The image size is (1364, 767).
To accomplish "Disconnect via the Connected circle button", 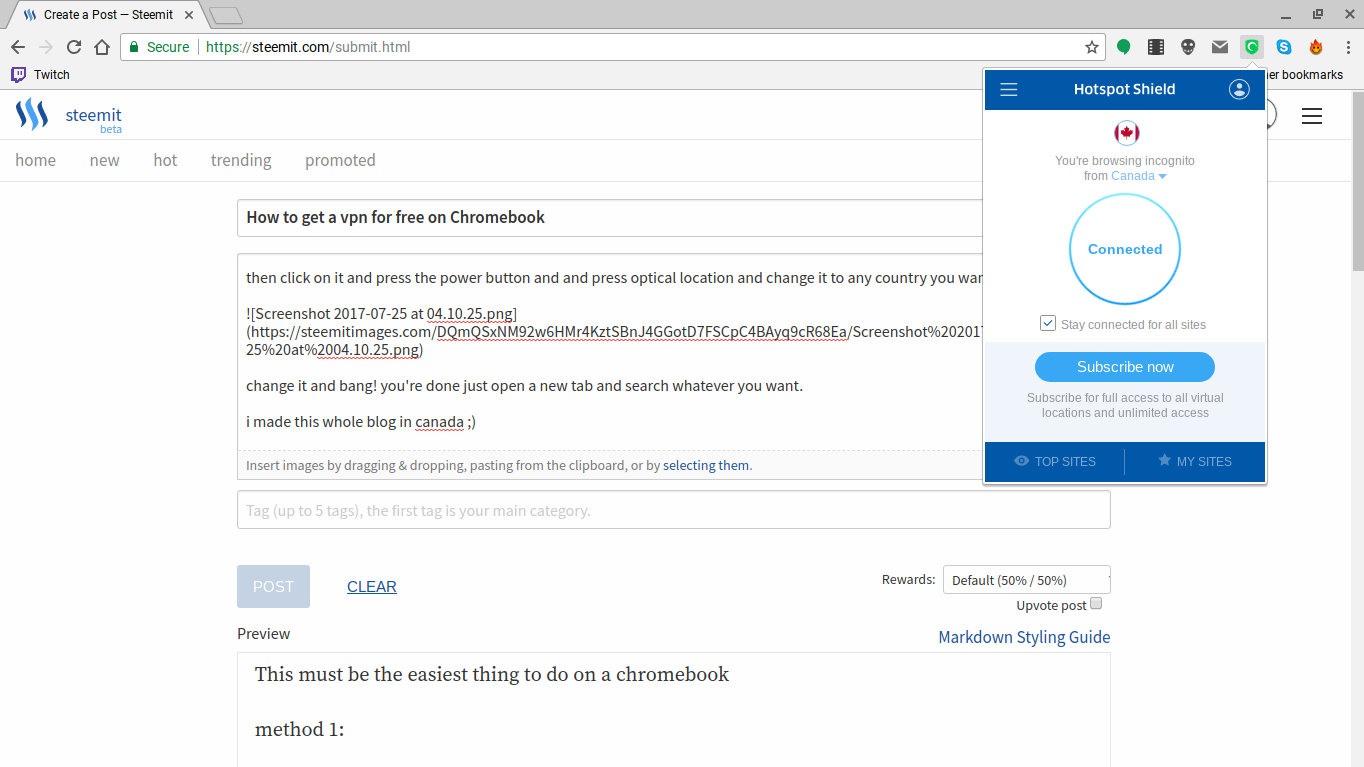I will (x=1125, y=249).
